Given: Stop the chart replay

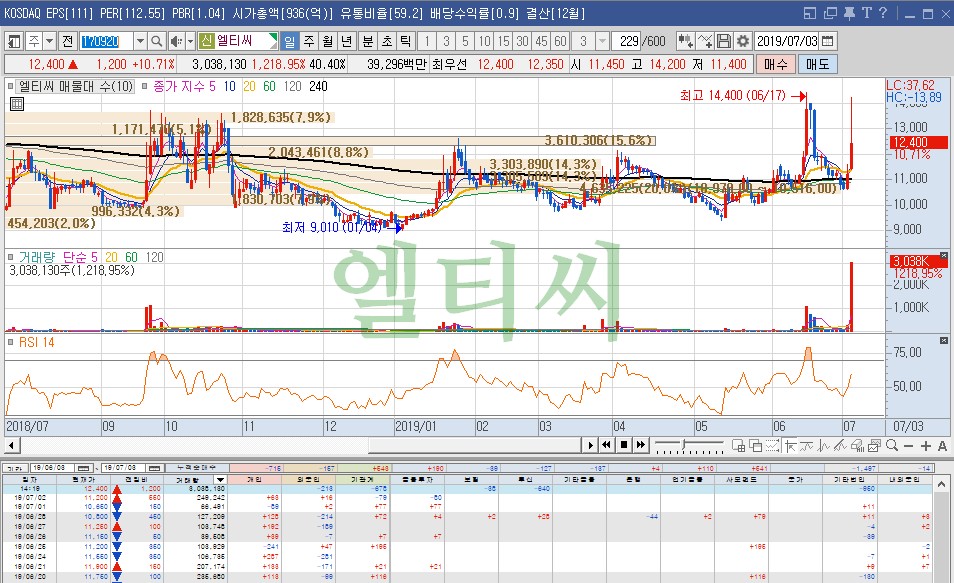Looking at the screenshot, I should point(624,445).
